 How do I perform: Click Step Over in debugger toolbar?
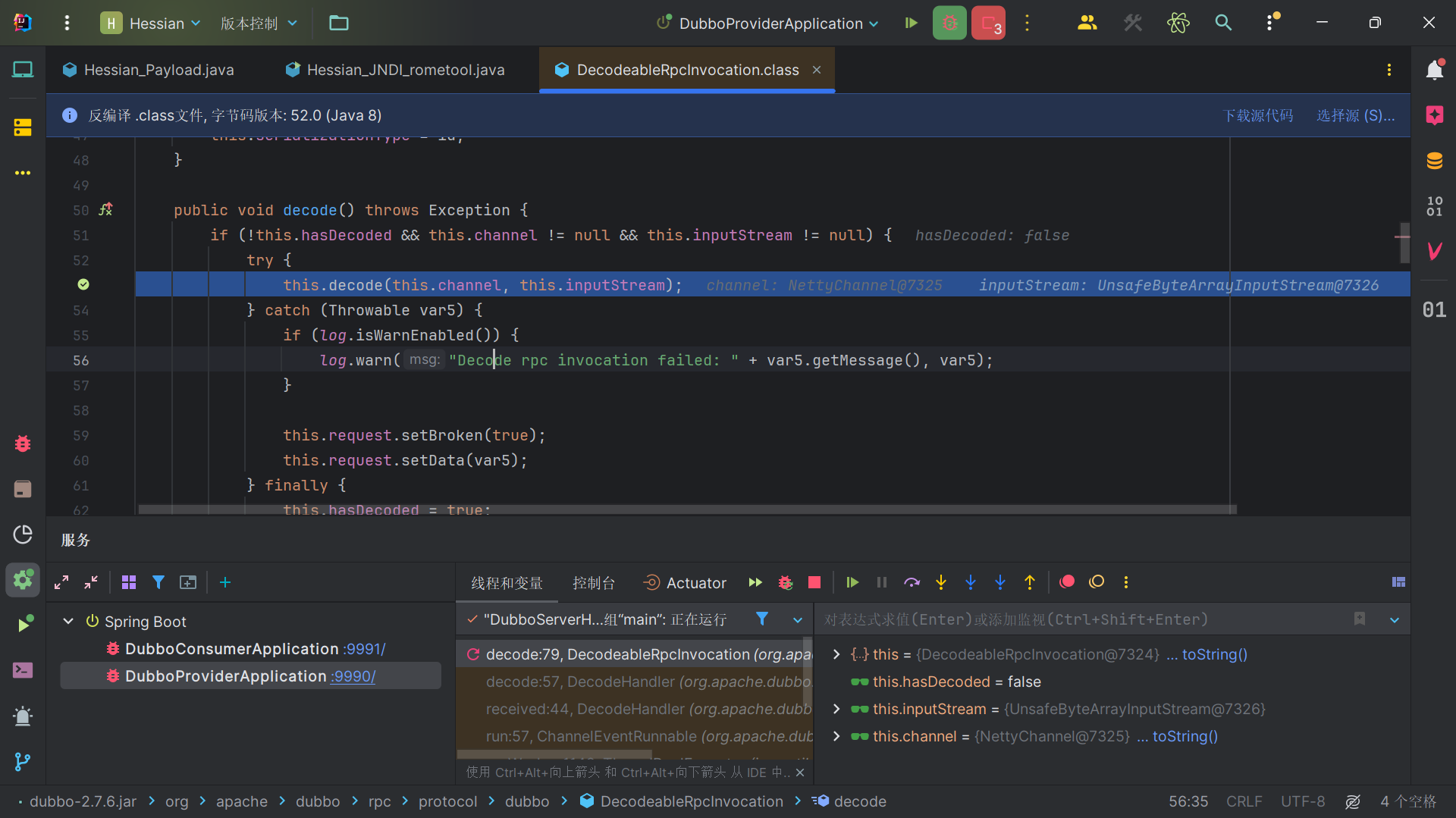[x=912, y=582]
